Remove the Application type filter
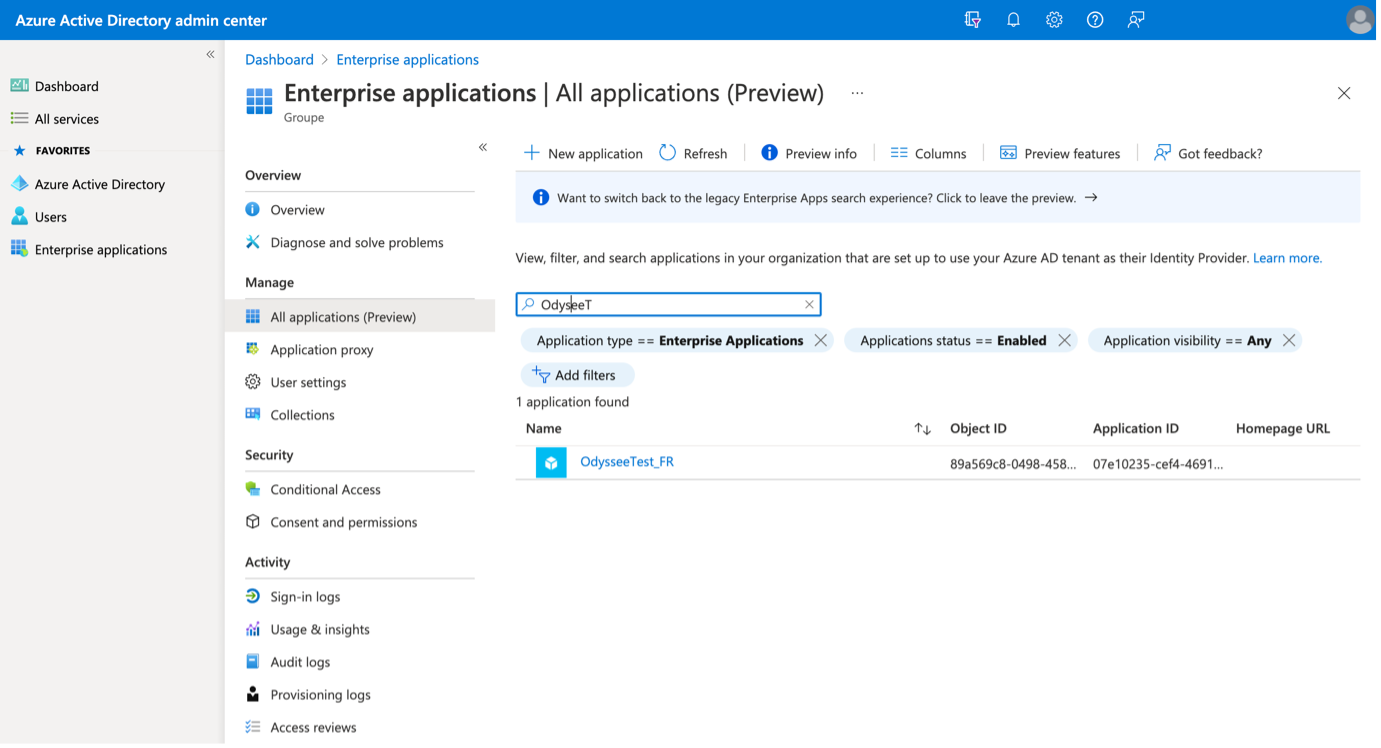1381x748 pixels. tap(821, 341)
